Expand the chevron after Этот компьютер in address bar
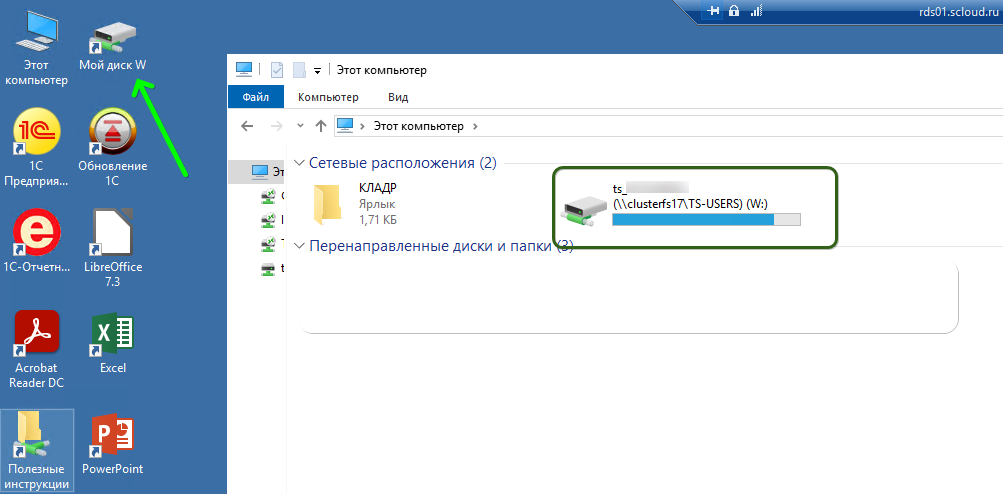This screenshot has height=494, width=1003. click(475, 126)
